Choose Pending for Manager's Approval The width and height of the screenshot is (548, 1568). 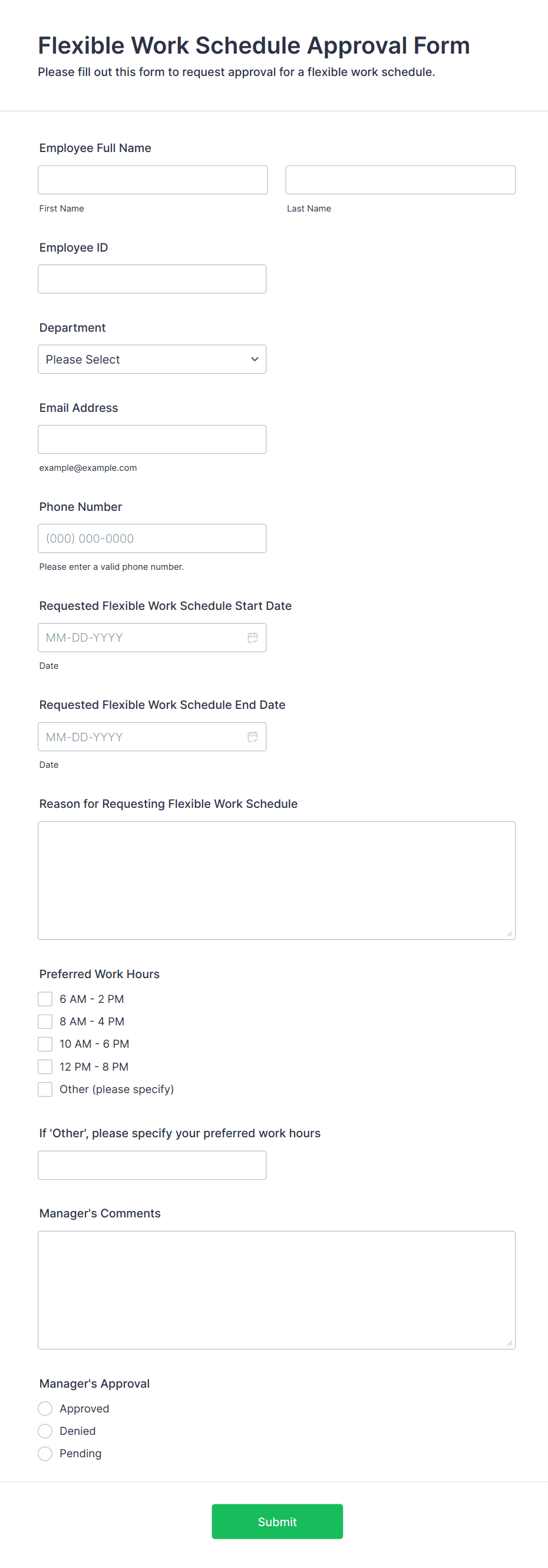pyautogui.click(x=44, y=1453)
